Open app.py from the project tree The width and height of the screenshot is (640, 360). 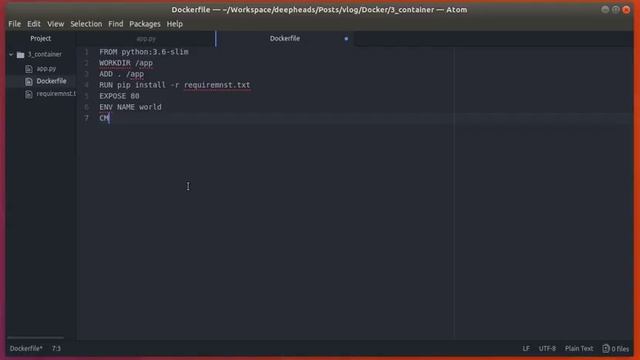pos(46,69)
